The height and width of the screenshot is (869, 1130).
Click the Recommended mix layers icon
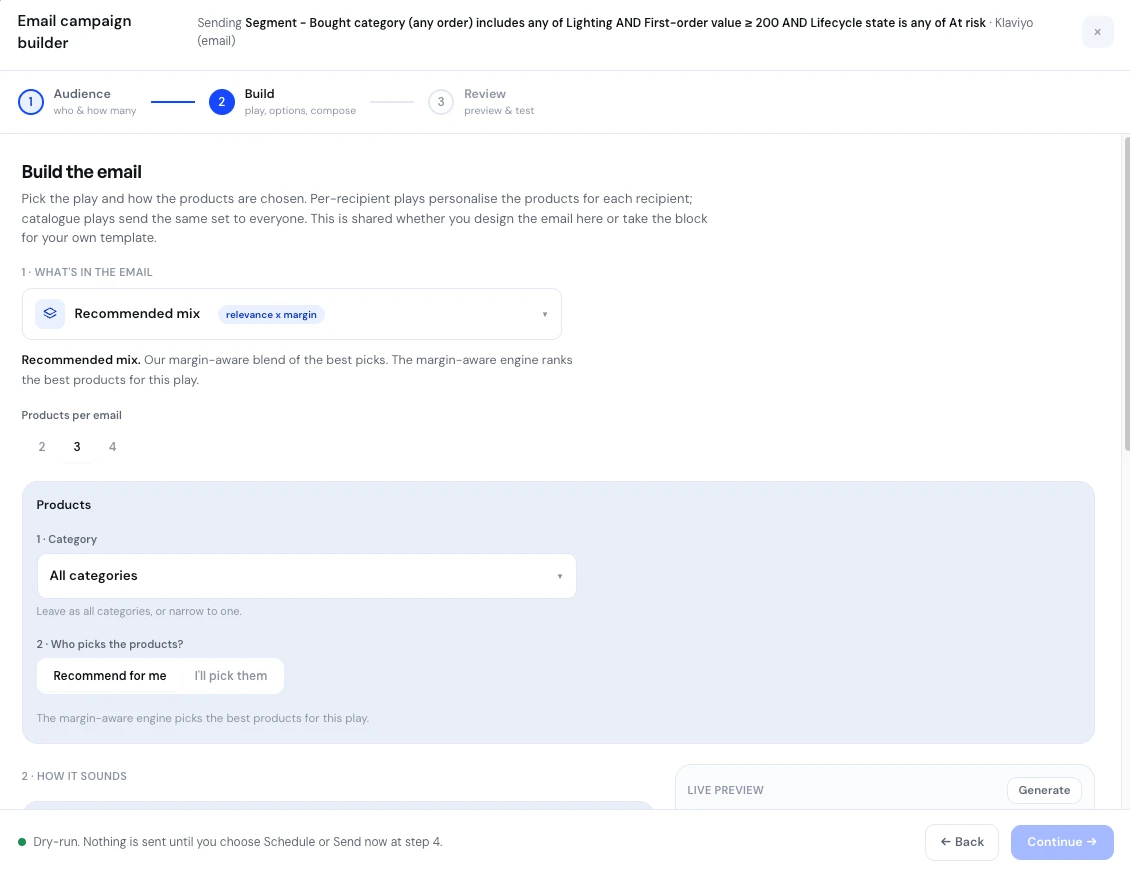(x=50, y=313)
